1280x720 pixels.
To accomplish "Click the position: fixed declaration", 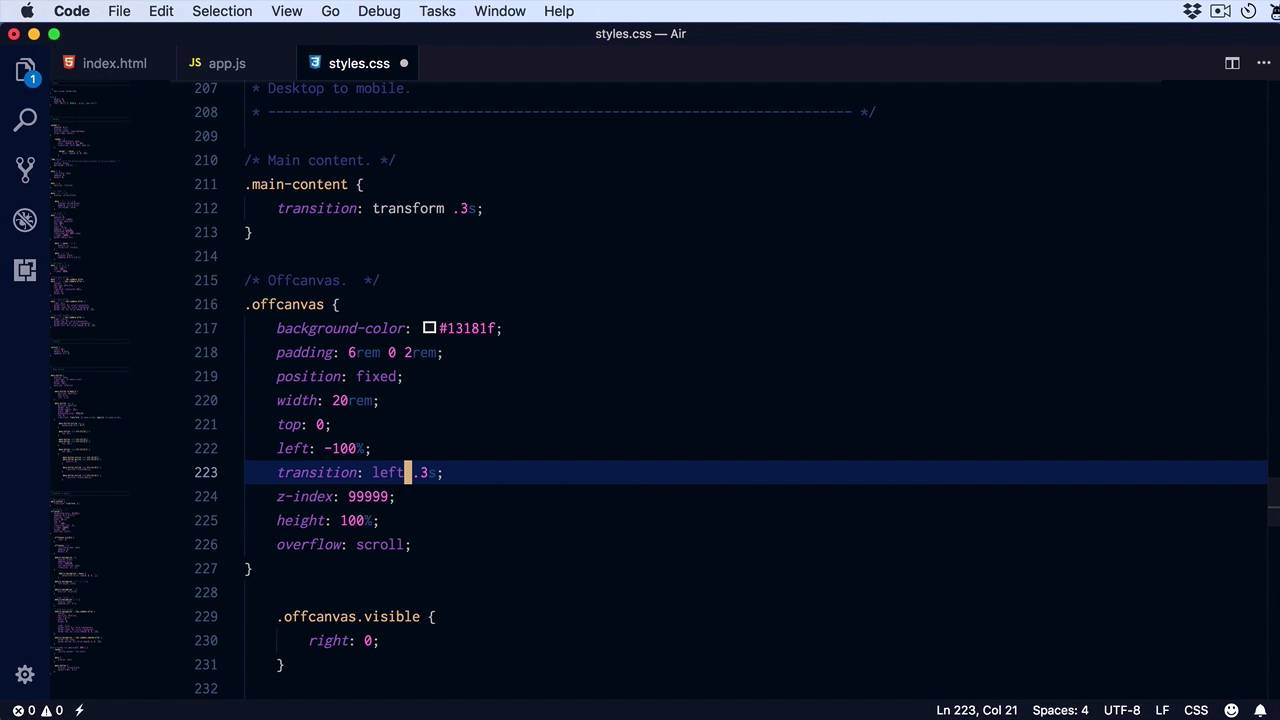I will click(x=340, y=376).
